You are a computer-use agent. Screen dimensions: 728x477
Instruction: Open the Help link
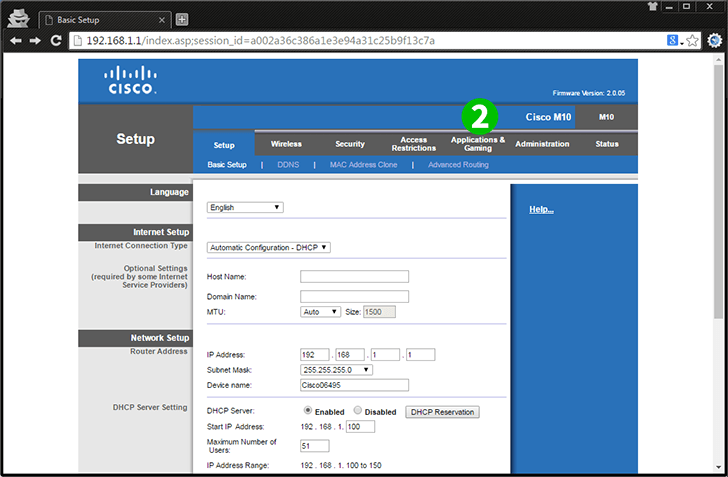tap(541, 209)
